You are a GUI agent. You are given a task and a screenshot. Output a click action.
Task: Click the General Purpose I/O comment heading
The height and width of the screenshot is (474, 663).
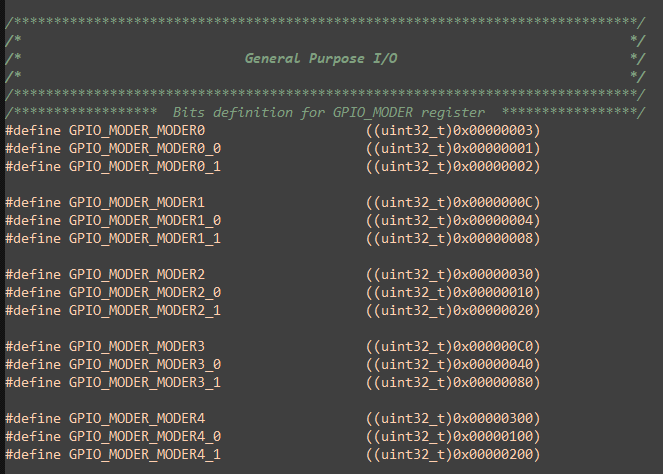click(321, 58)
